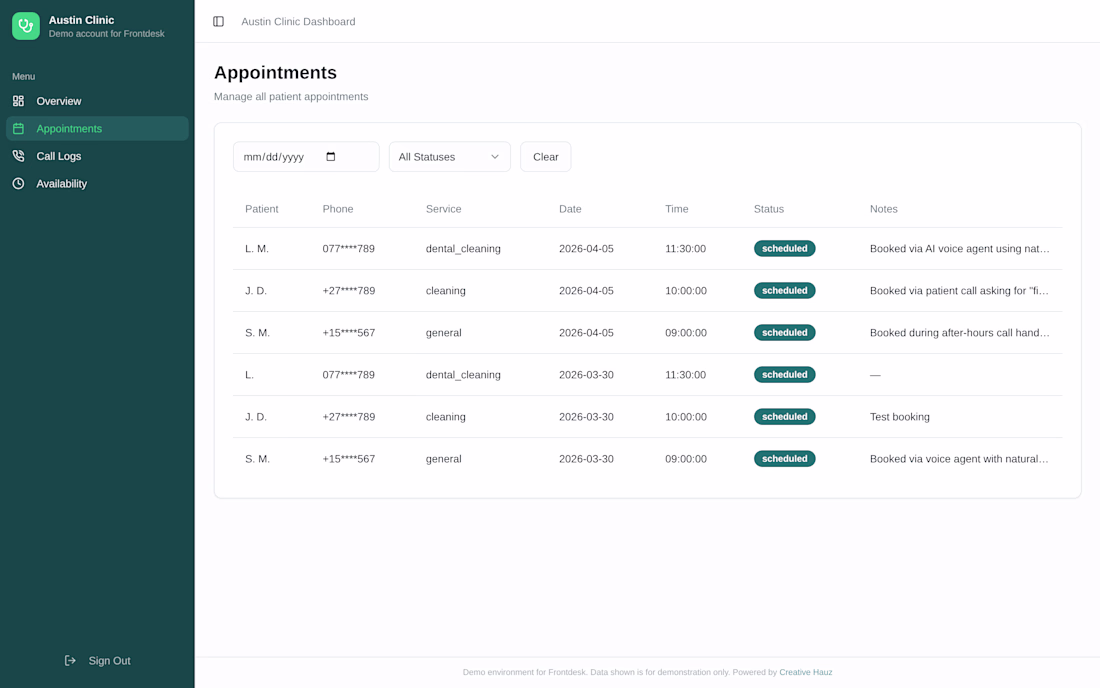Click the Clear filters button

(x=546, y=156)
